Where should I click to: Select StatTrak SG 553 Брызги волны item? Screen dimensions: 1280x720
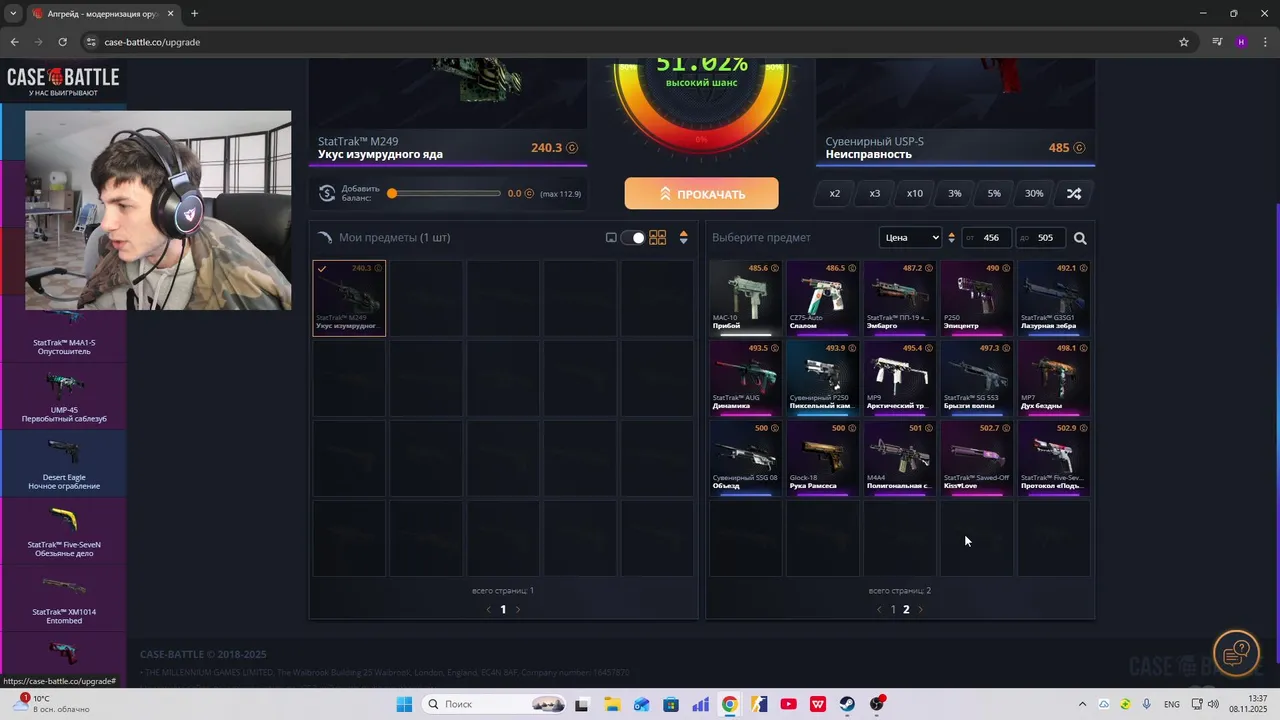(976, 378)
